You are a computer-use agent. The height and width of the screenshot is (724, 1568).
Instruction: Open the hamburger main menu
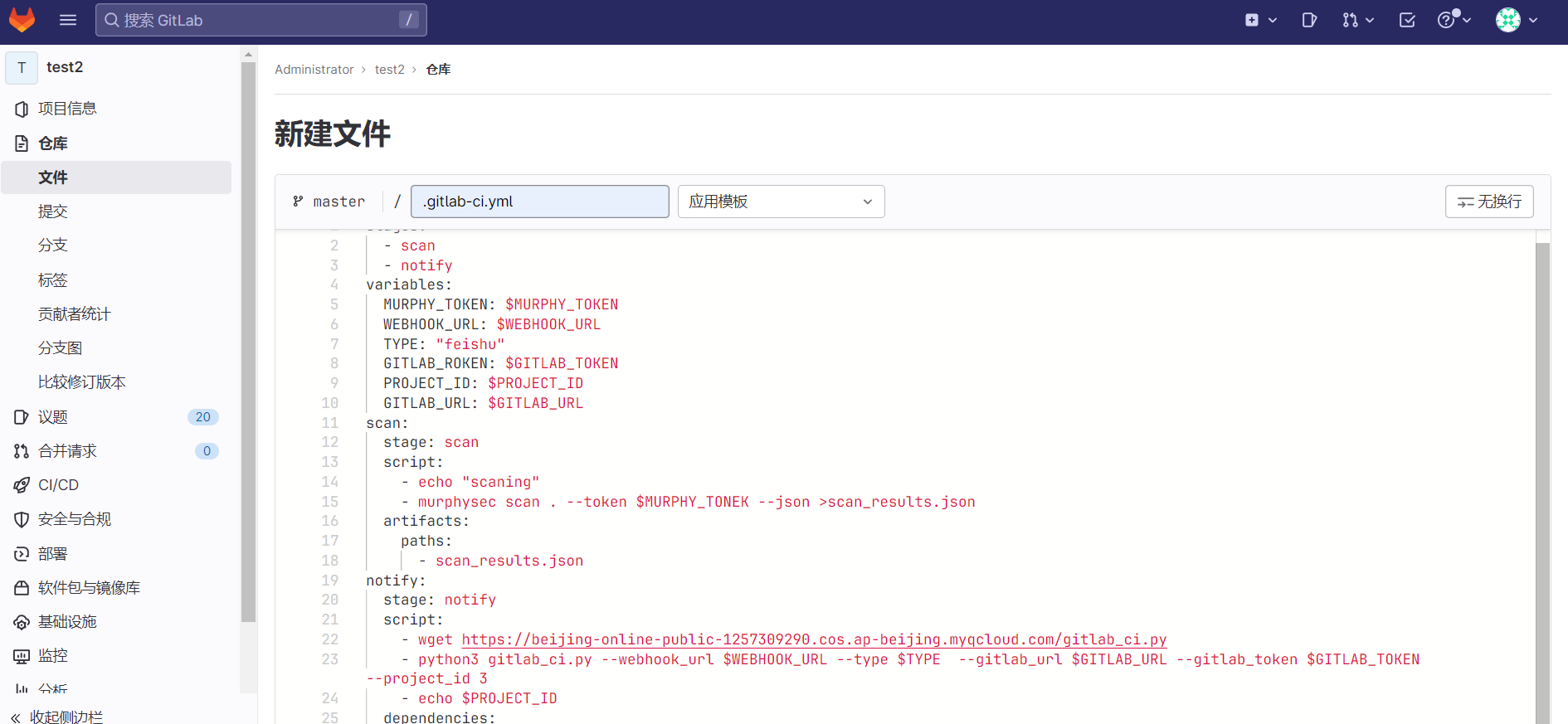coord(68,20)
